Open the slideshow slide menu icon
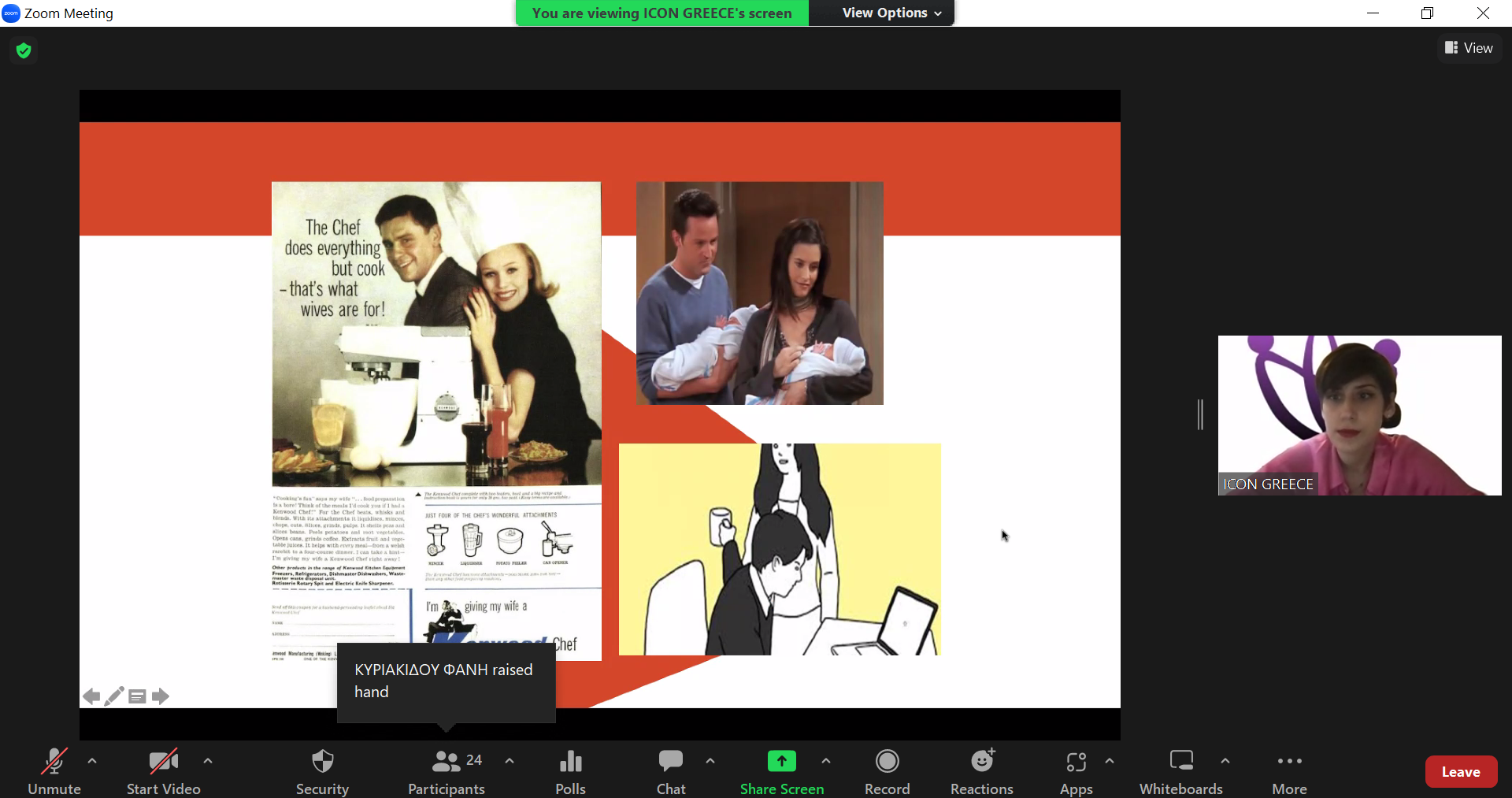The width and height of the screenshot is (1512, 798). 137,696
